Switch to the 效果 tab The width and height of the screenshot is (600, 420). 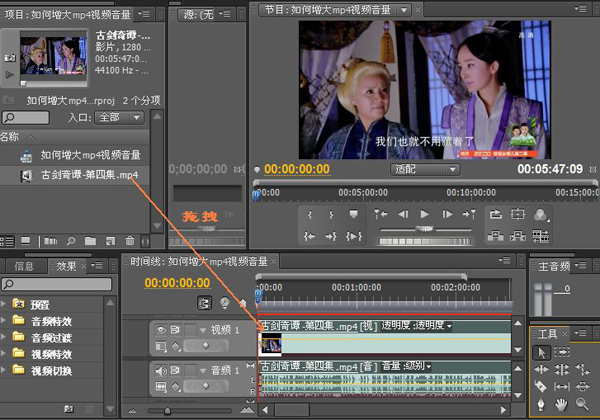pos(66,266)
